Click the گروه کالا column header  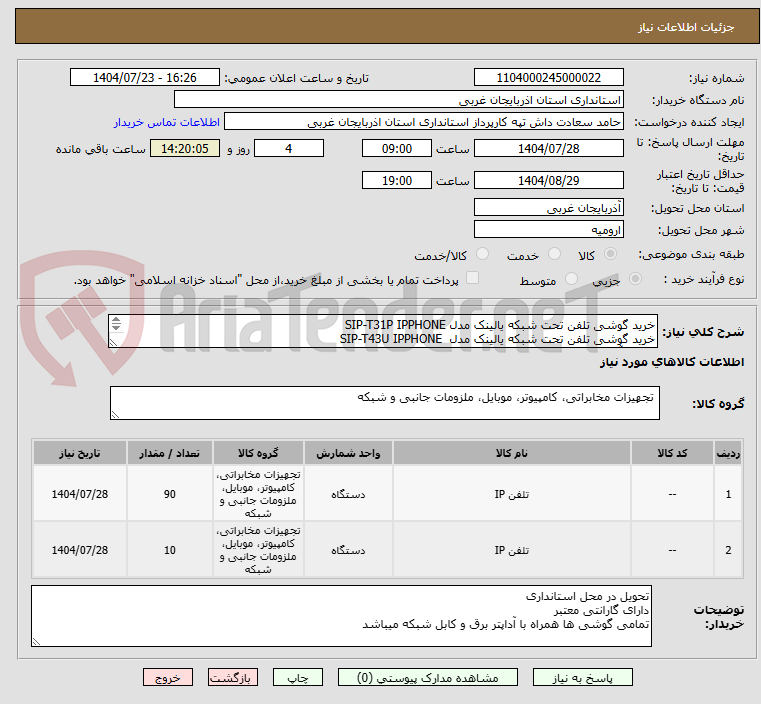pos(258,453)
